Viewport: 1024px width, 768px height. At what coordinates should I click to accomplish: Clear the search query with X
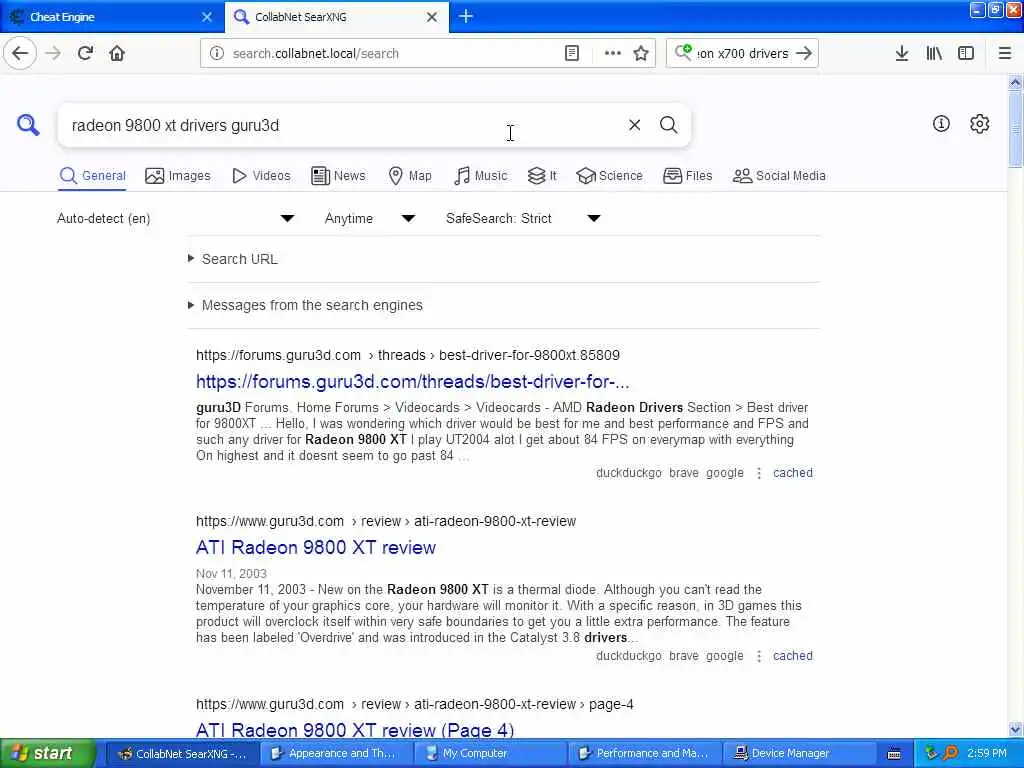pyautogui.click(x=634, y=124)
